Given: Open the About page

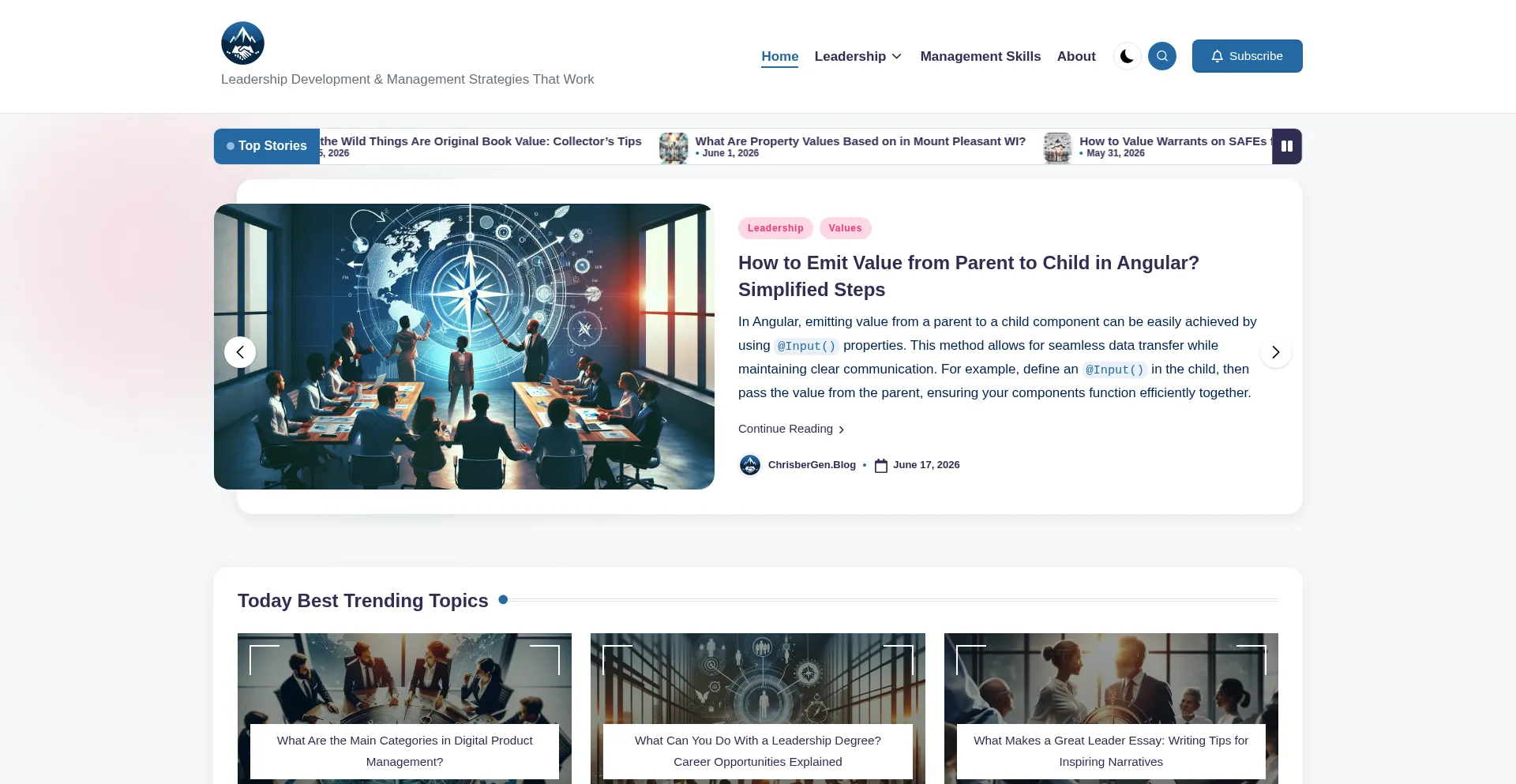Looking at the screenshot, I should click(1076, 57).
